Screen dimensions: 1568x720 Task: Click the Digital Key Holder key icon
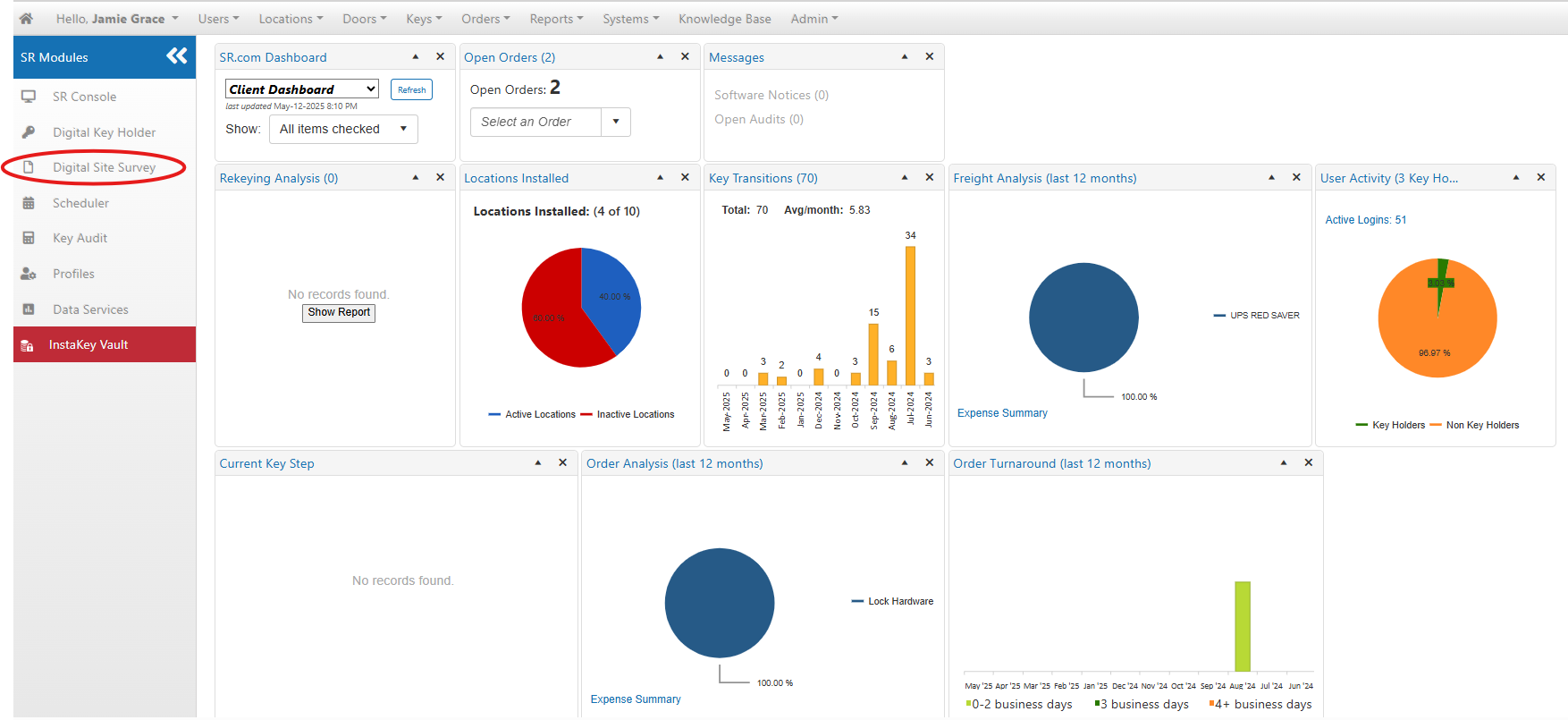point(29,132)
